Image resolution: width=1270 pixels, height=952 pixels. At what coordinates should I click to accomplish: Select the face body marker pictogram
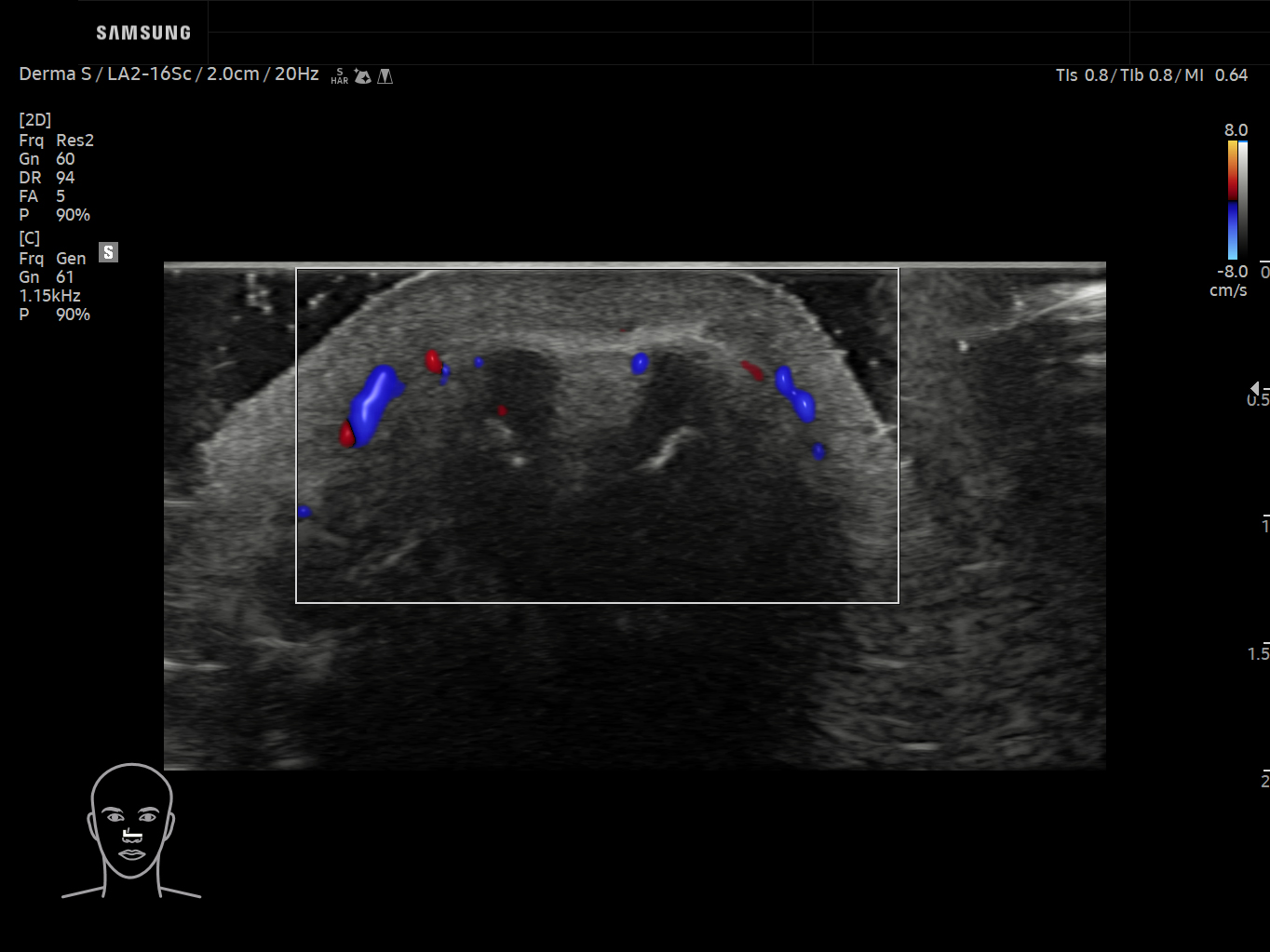tap(131, 831)
